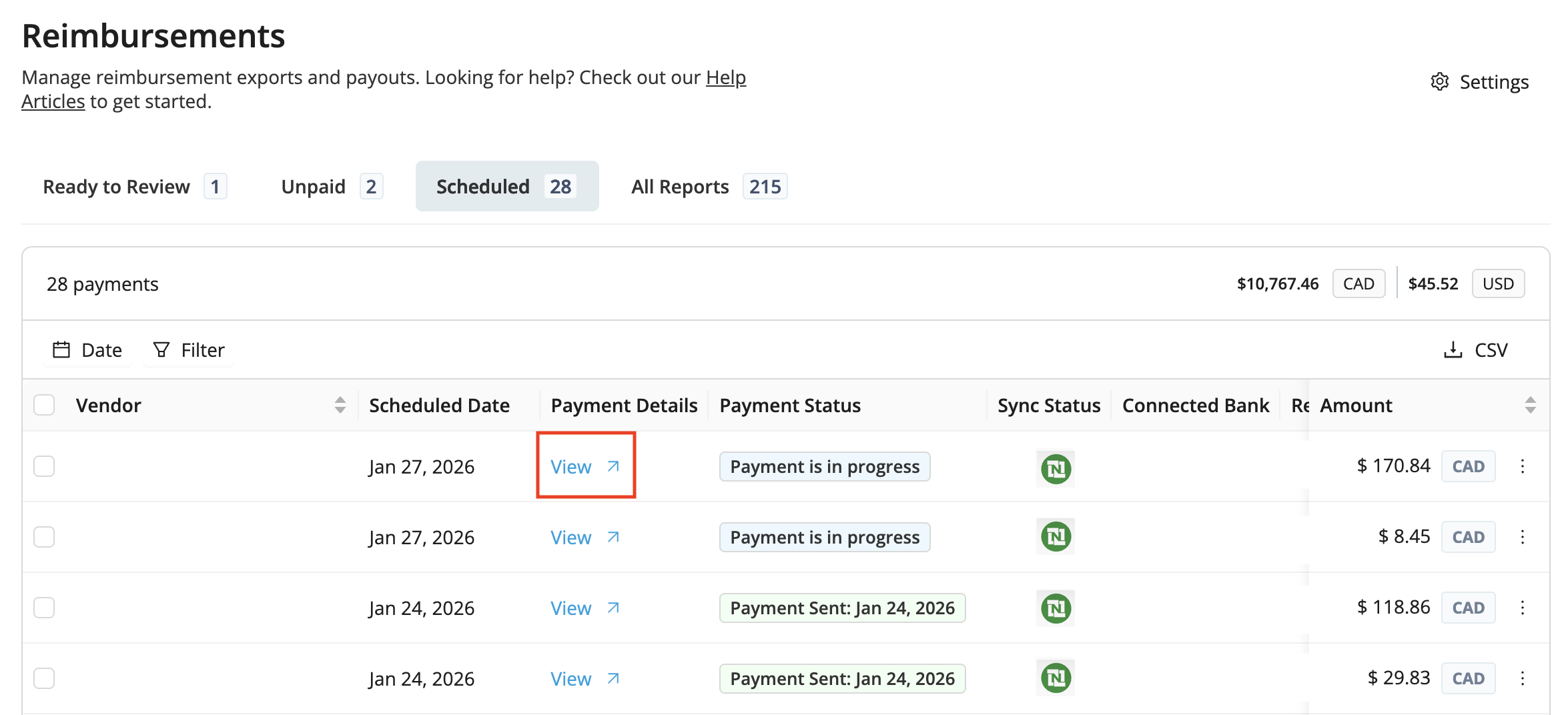Click the external-link arrow beside the first View
The width and height of the screenshot is (1568, 715).
tap(613, 466)
